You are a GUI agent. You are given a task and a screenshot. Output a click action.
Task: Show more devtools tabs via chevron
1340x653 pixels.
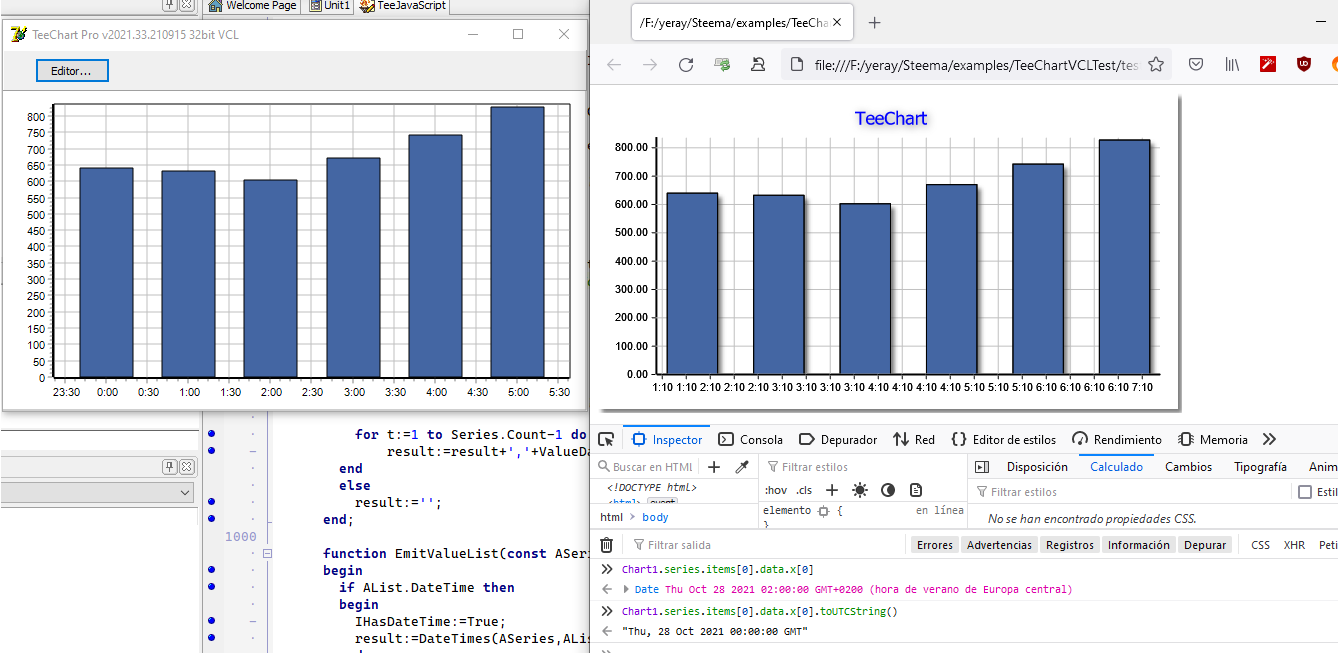pyautogui.click(x=1270, y=439)
